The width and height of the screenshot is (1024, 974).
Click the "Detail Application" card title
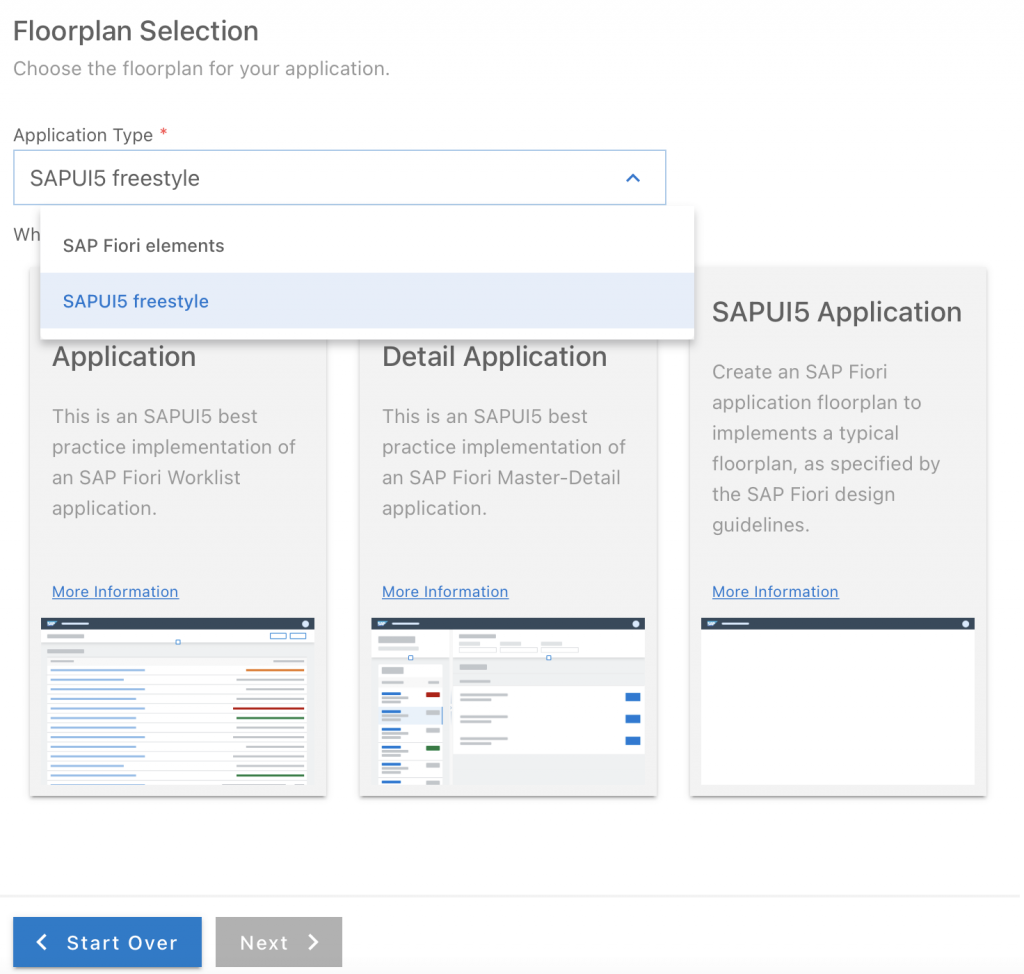(494, 357)
